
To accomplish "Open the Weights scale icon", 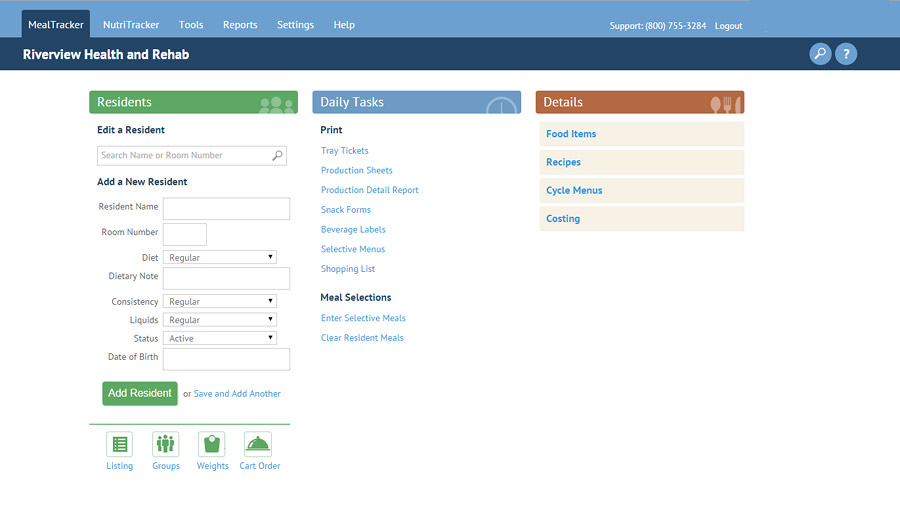I will [212, 444].
